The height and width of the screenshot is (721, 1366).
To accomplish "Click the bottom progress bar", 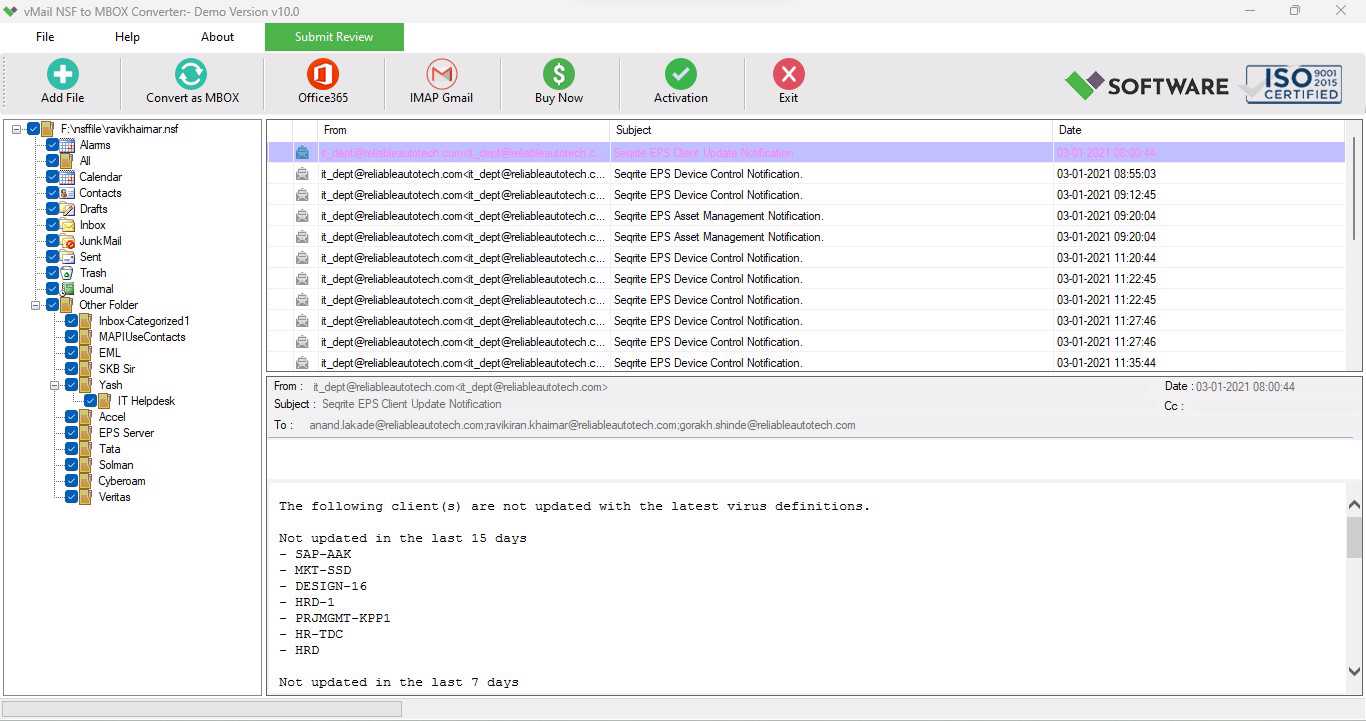I will (x=202, y=709).
